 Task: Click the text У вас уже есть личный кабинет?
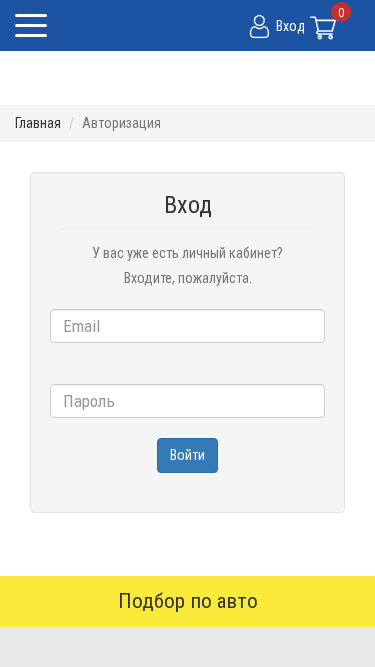pyautogui.click(x=188, y=254)
